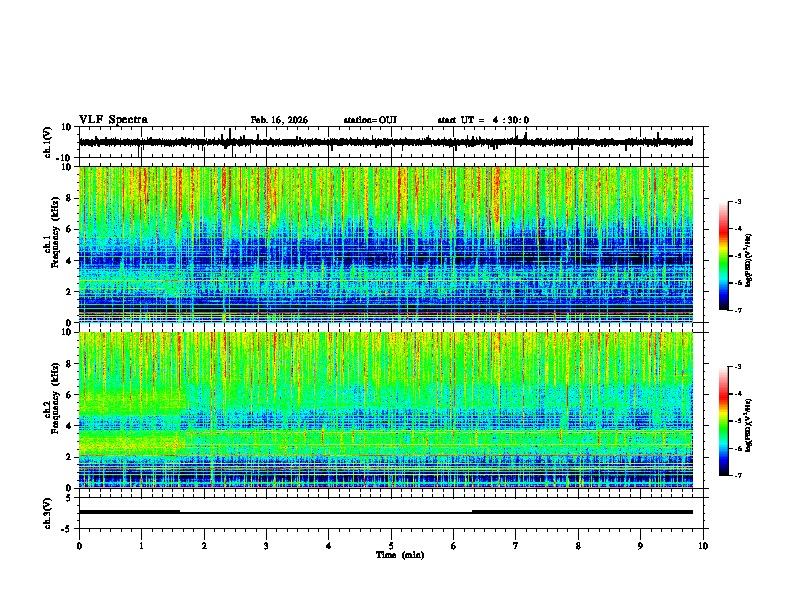The height and width of the screenshot is (612, 792).
Task: Click inside the ch.2 spectrogram panel
Action: tap(385, 410)
